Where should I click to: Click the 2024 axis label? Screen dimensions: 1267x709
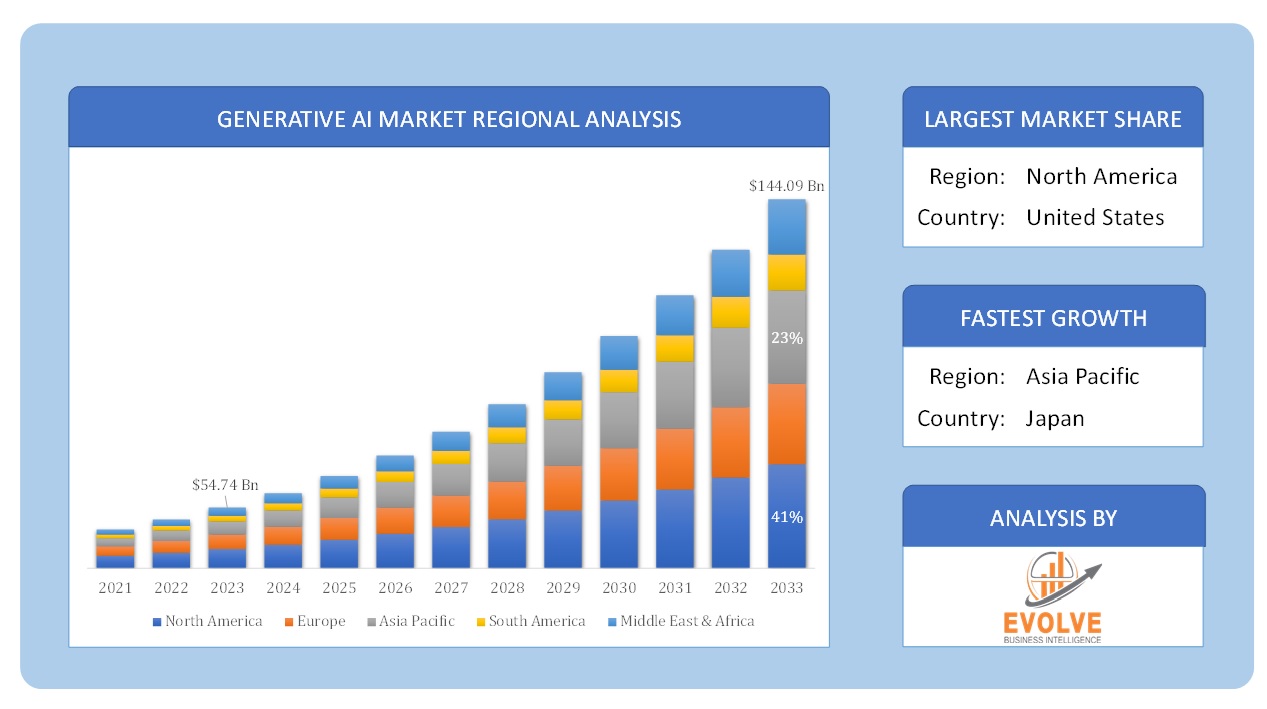(283, 588)
